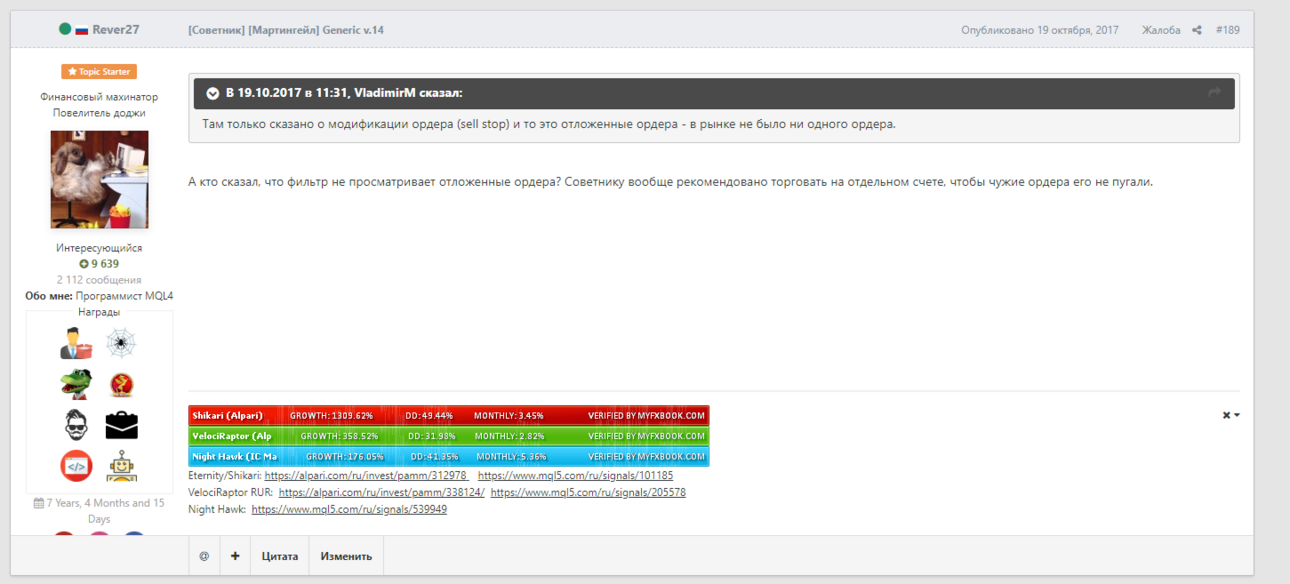This screenshot has width=1290, height=584.
Task: Click the share post icon
Action: pos(1197,30)
